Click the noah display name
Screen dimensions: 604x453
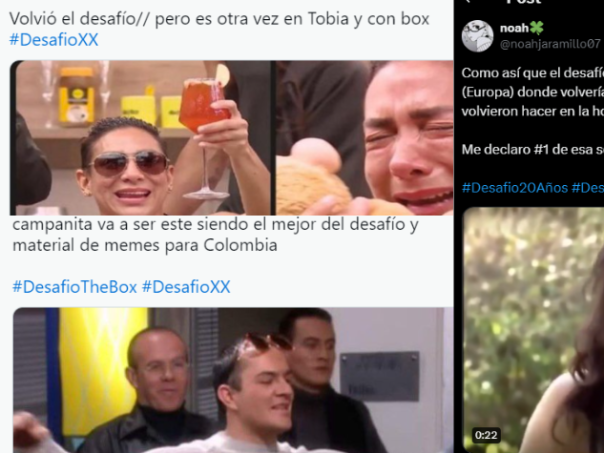514,28
